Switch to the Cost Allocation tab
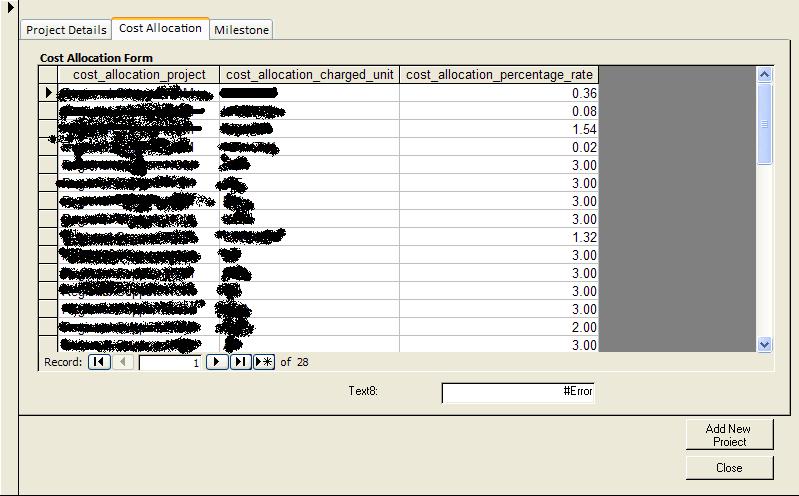 pos(160,28)
